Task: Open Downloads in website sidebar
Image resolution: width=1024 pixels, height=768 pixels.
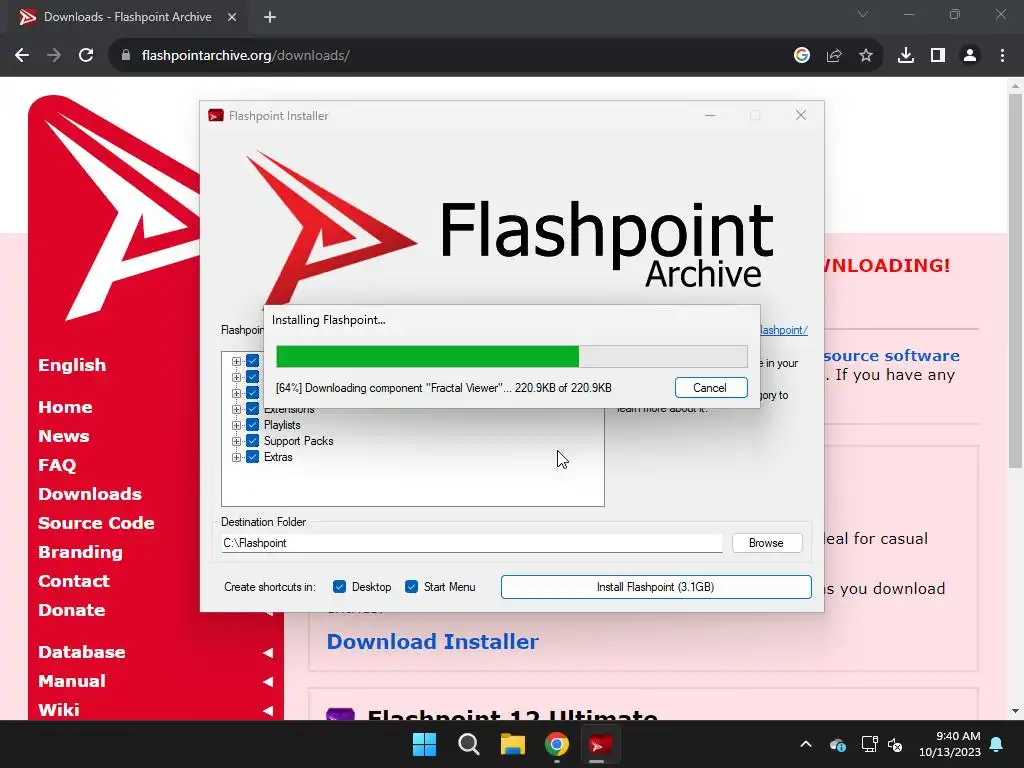Action: (x=90, y=494)
